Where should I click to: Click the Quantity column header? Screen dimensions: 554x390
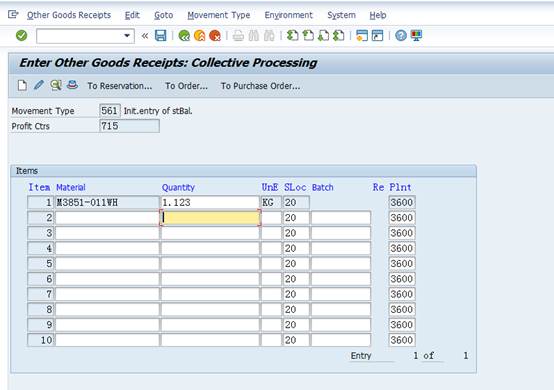coord(178,187)
